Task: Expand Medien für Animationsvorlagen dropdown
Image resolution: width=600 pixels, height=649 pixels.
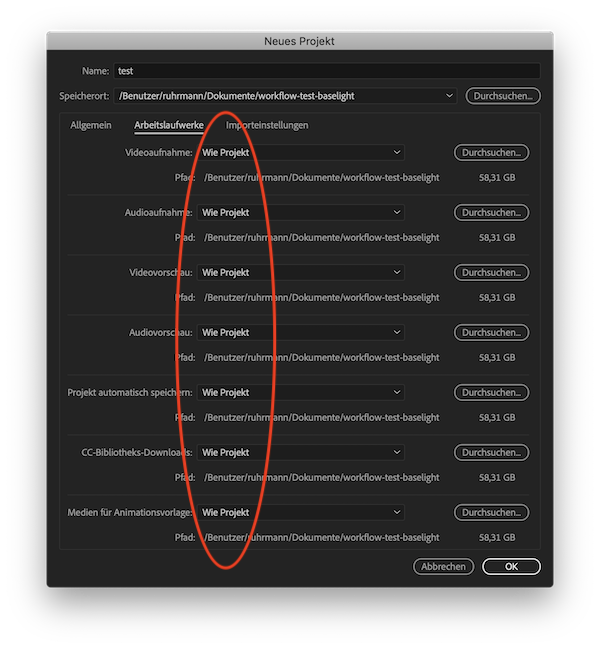Action: click(301, 513)
